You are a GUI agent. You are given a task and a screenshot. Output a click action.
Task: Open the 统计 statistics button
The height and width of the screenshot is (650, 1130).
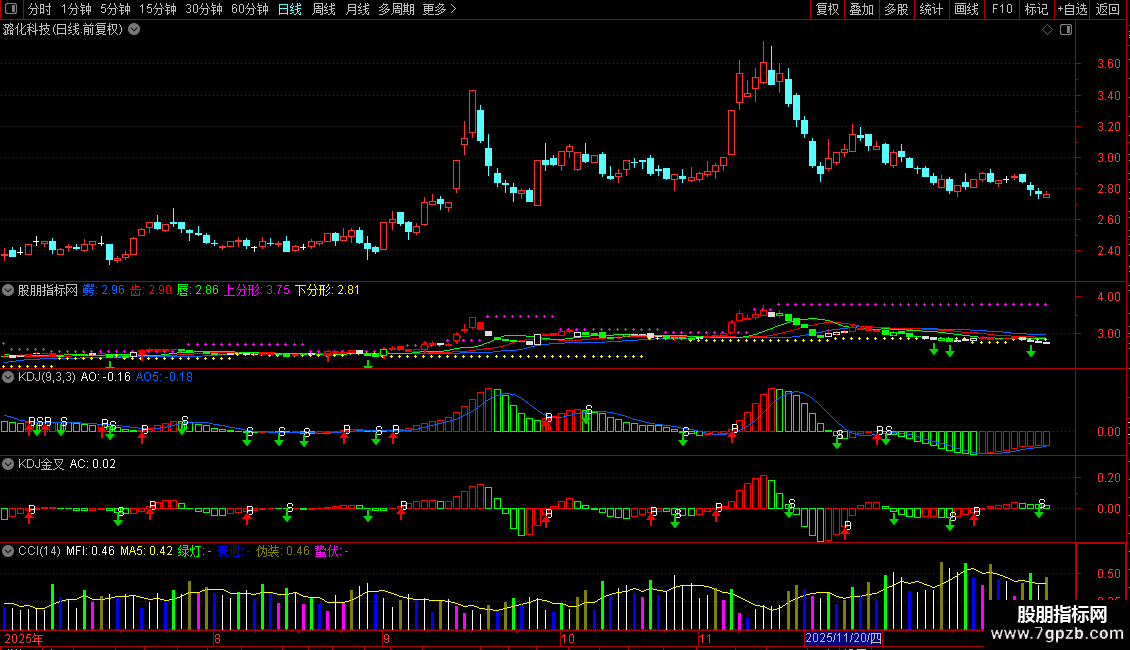931,9
